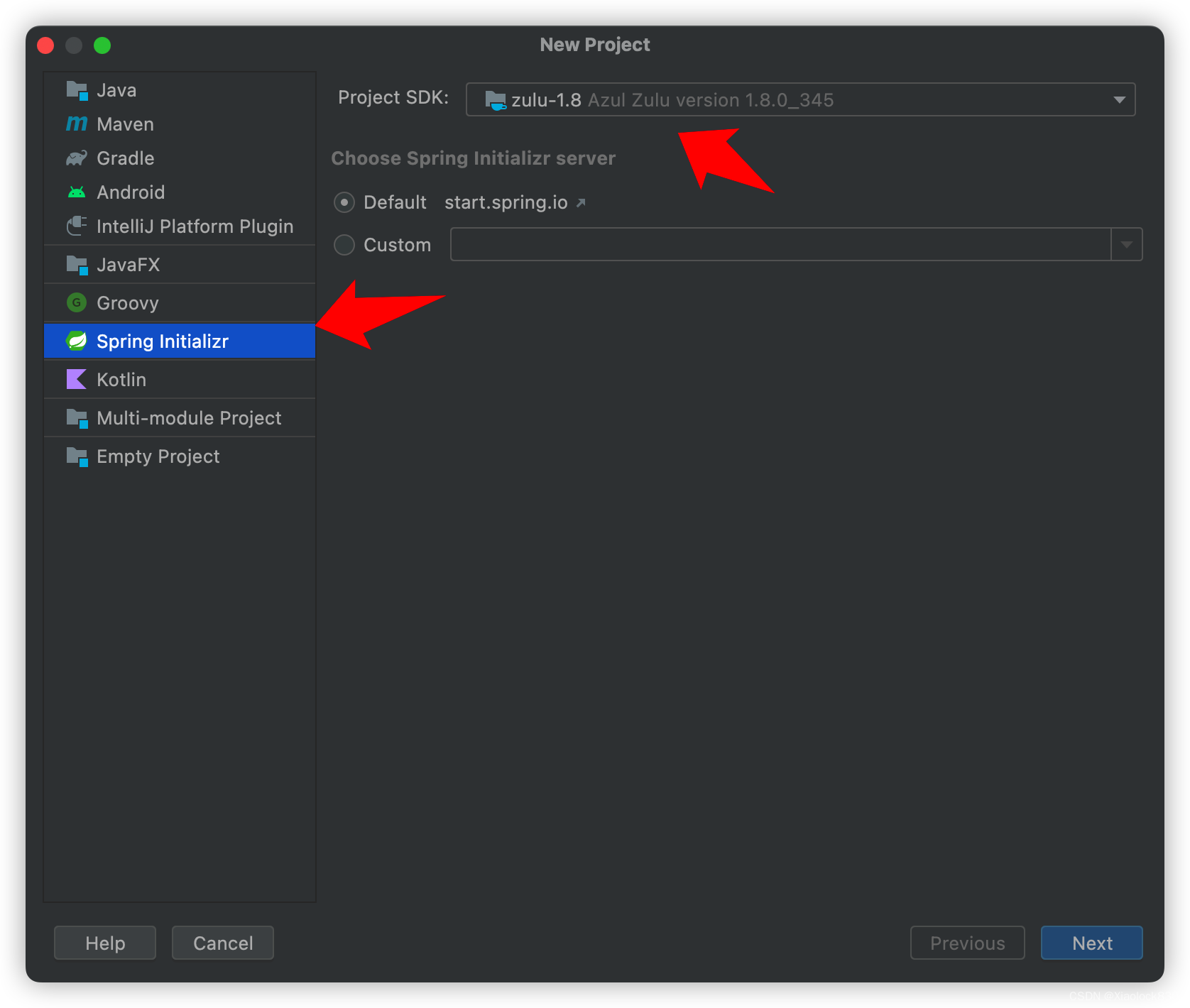Select Spring Initializr project type
Screen dimensions: 1190x1008
point(180,341)
